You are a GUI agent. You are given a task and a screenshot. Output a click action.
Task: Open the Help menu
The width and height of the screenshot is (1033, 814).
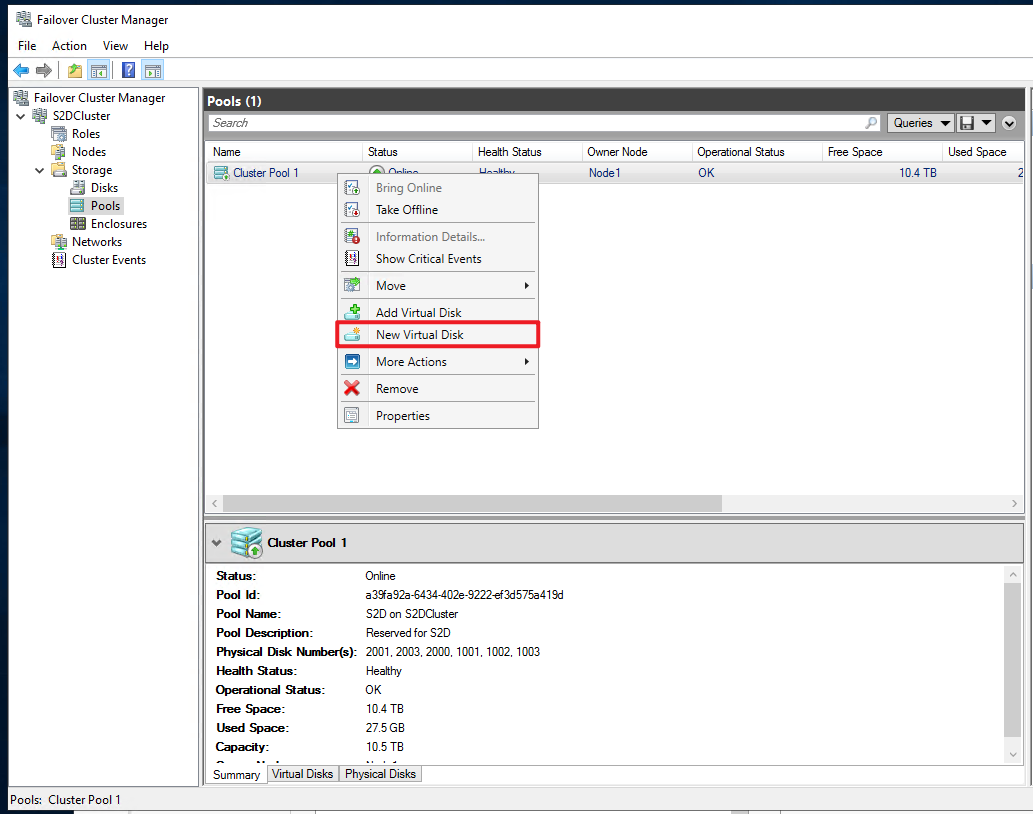[x=156, y=45]
